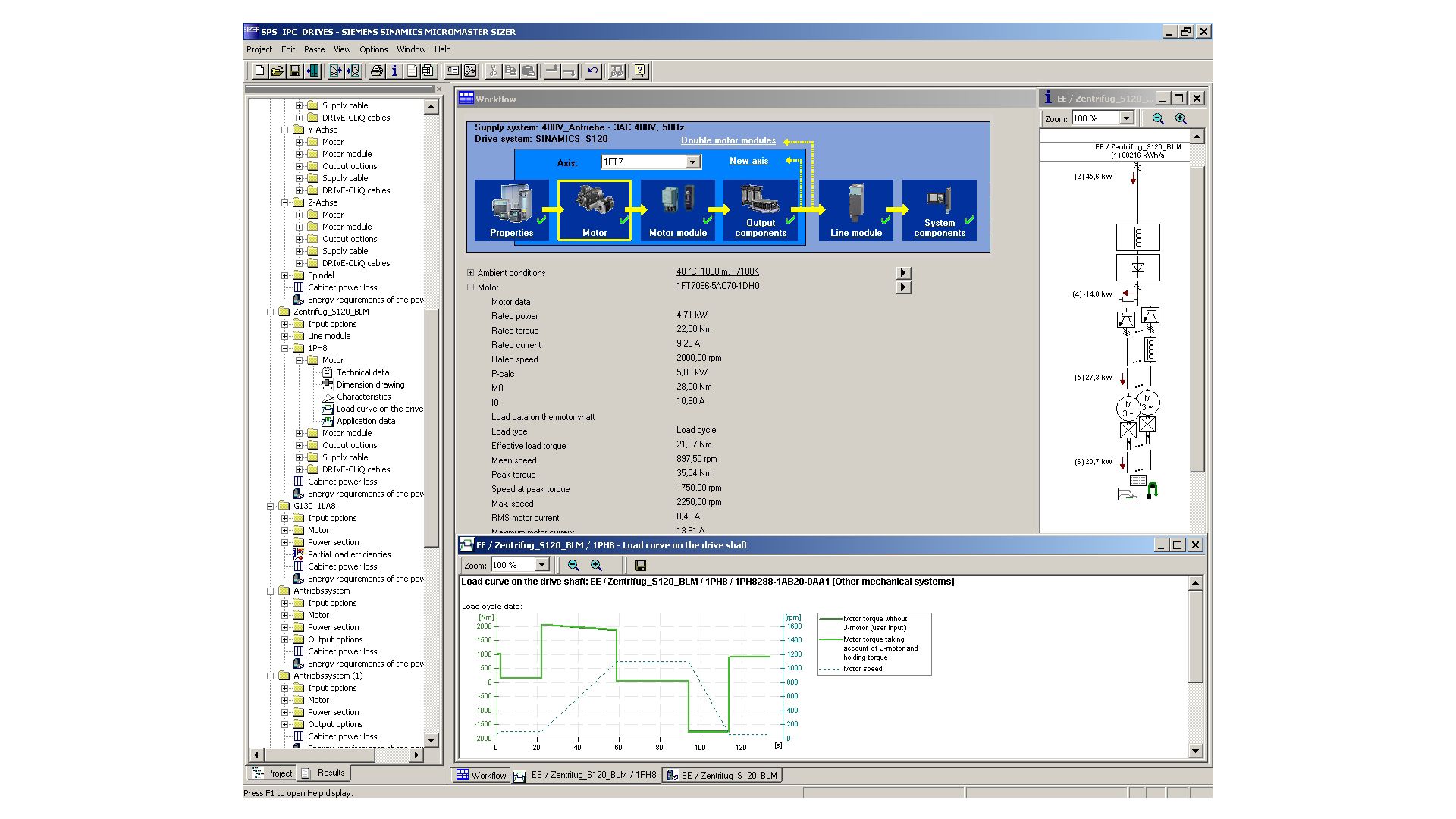Collapse the Z-Achse tree node
This screenshot has width=1456, height=819.
(285, 202)
